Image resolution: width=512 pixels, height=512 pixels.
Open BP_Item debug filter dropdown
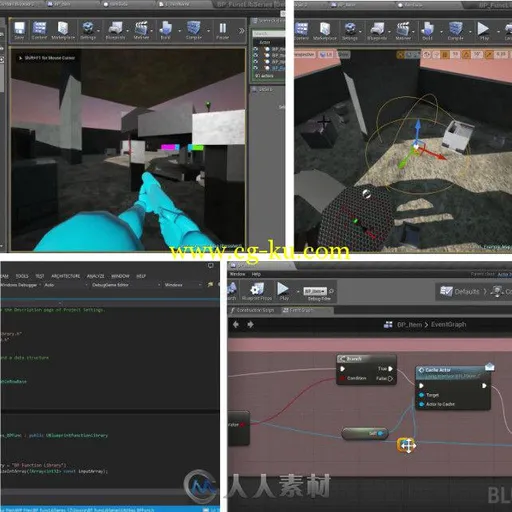tap(315, 291)
